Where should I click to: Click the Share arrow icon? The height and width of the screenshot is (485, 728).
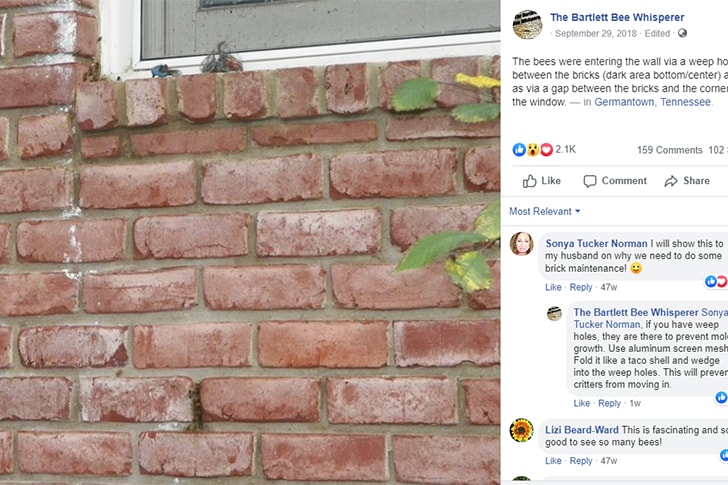tap(671, 181)
